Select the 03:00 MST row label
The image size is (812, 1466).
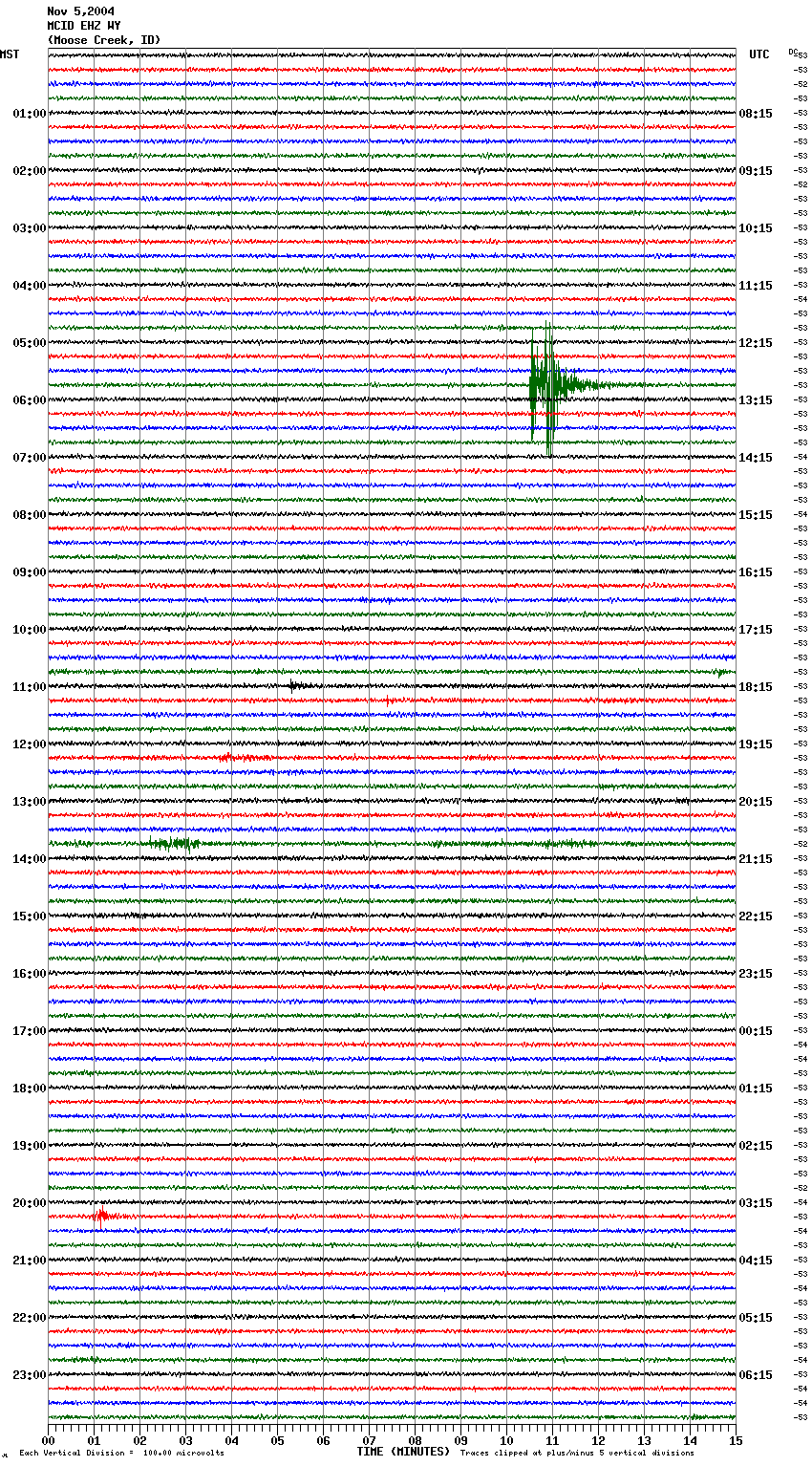30,228
